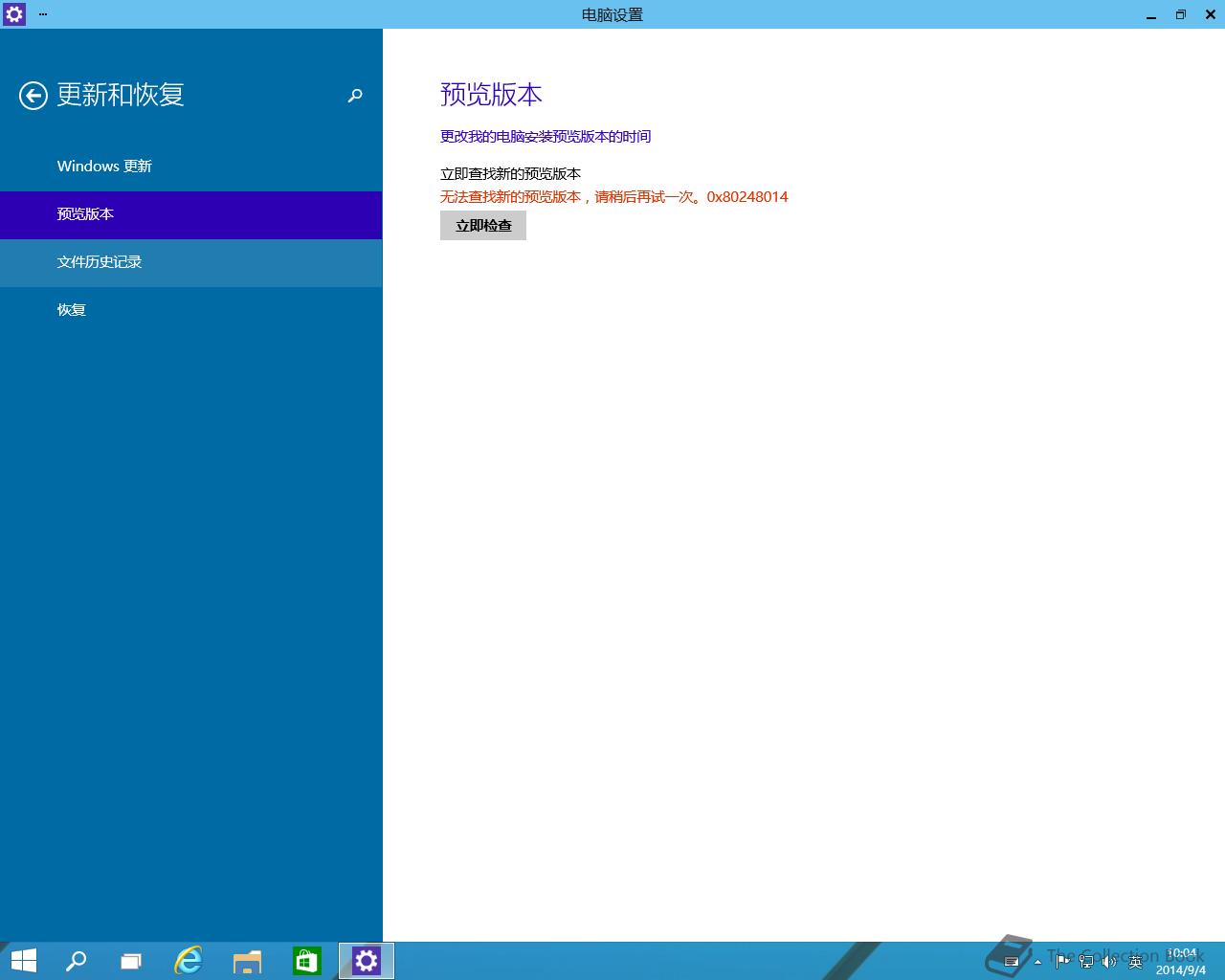Click the error text with code 0x80248014
This screenshot has width=1225, height=980.
point(614,197)
